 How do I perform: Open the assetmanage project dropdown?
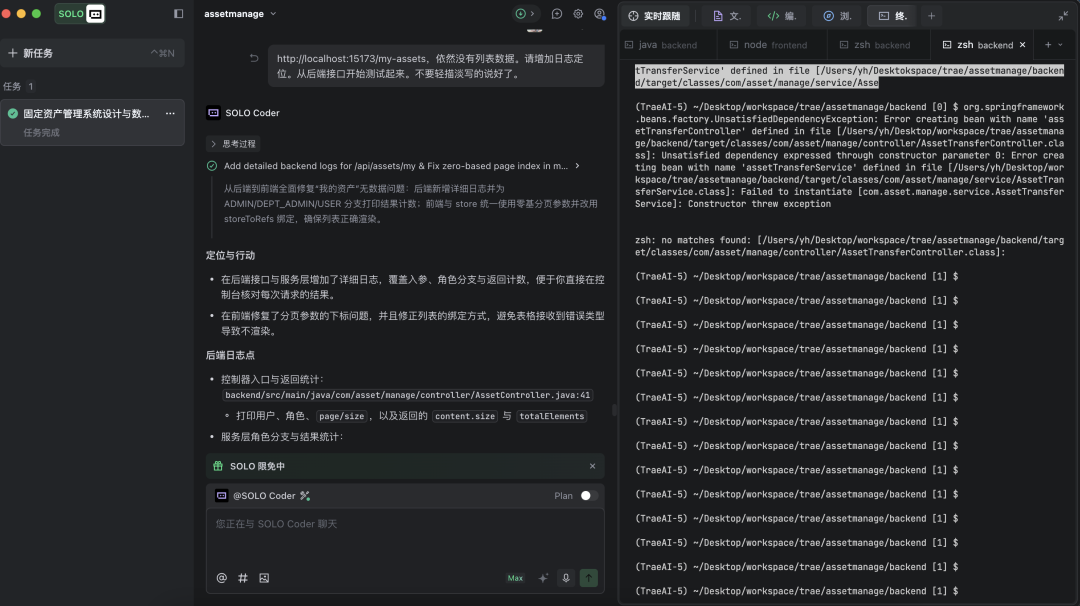click(x=240, y=14)
